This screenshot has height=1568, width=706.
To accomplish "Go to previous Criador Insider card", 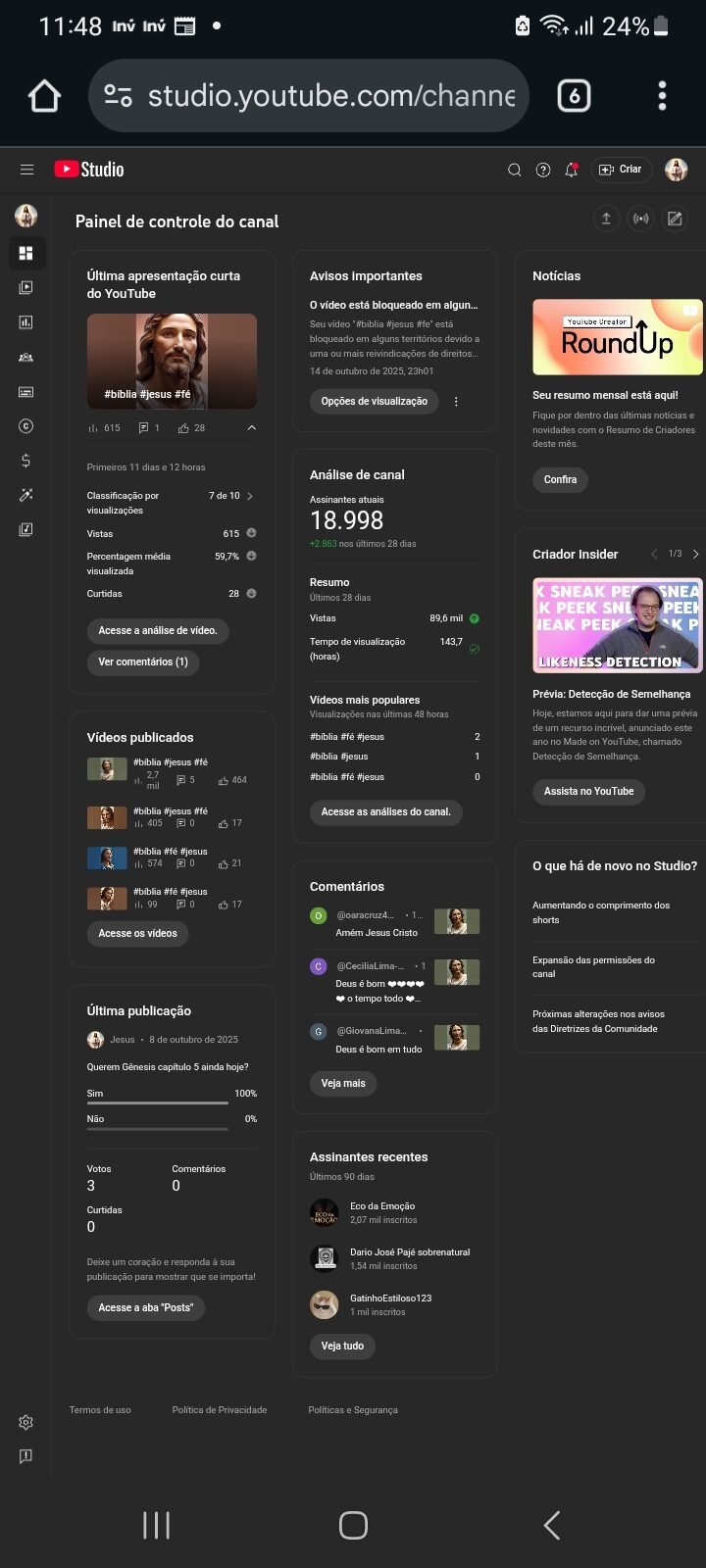I will click(654, 554).
